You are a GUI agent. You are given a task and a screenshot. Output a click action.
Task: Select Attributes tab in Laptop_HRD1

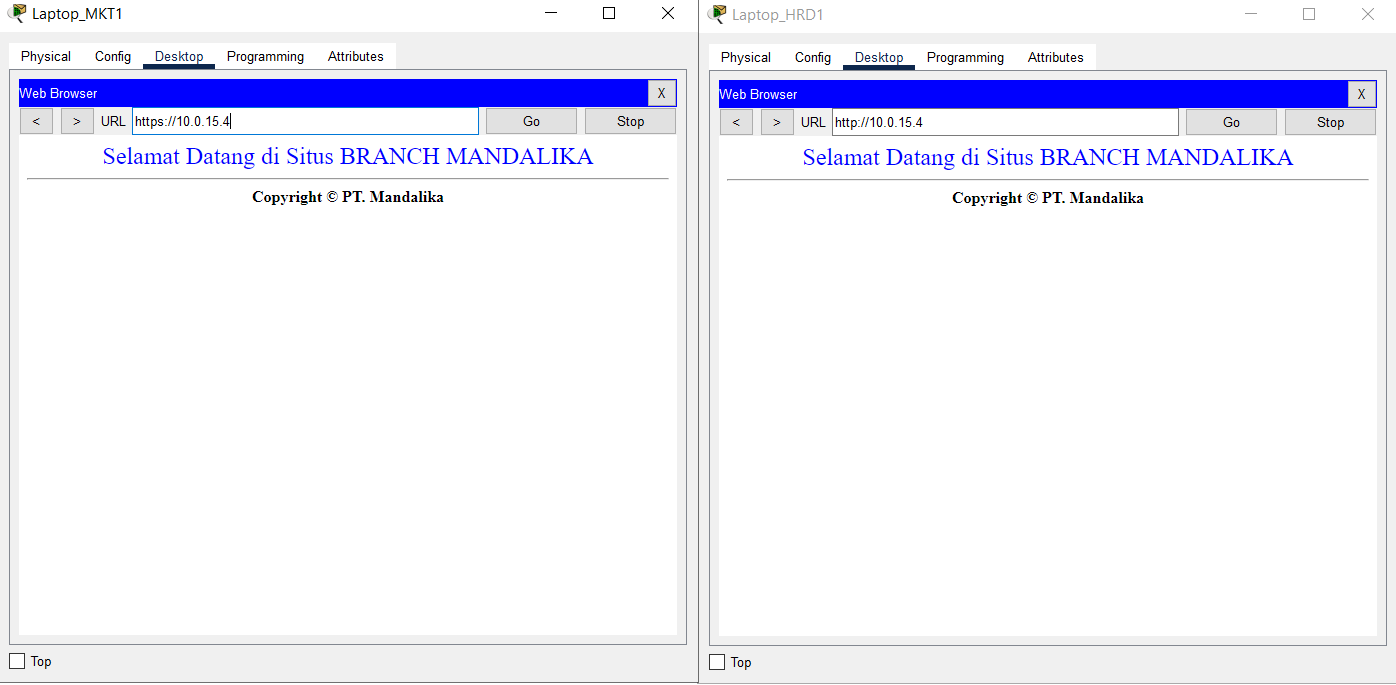point(1055,58)
